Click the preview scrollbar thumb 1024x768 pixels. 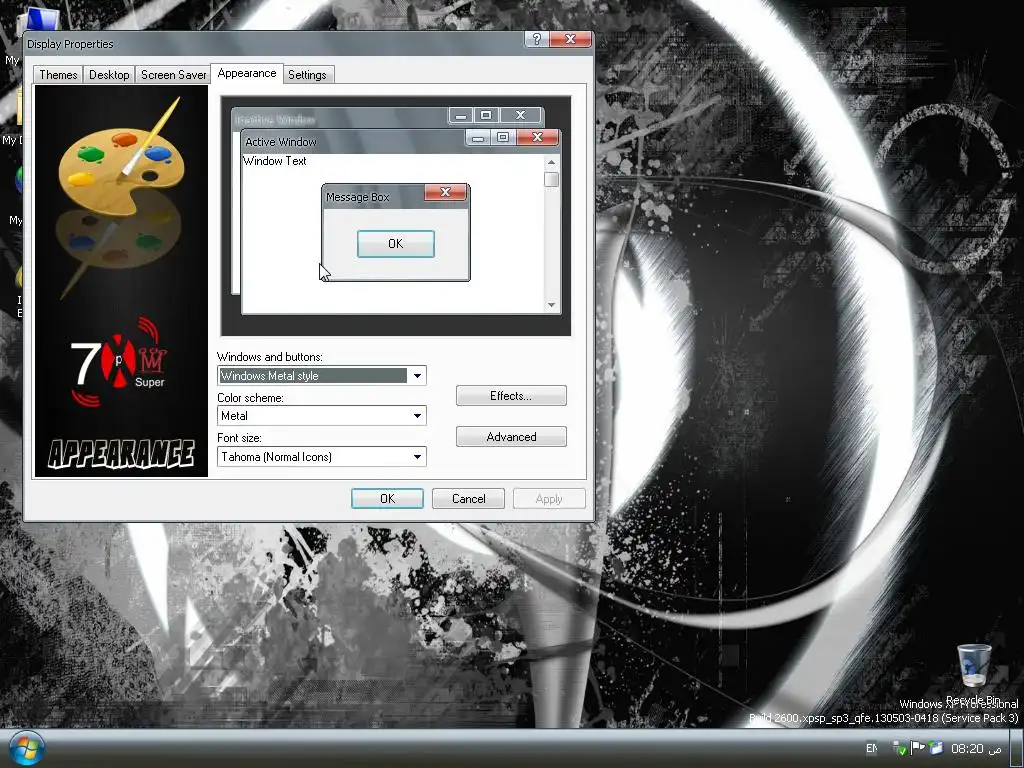point(551,179)
